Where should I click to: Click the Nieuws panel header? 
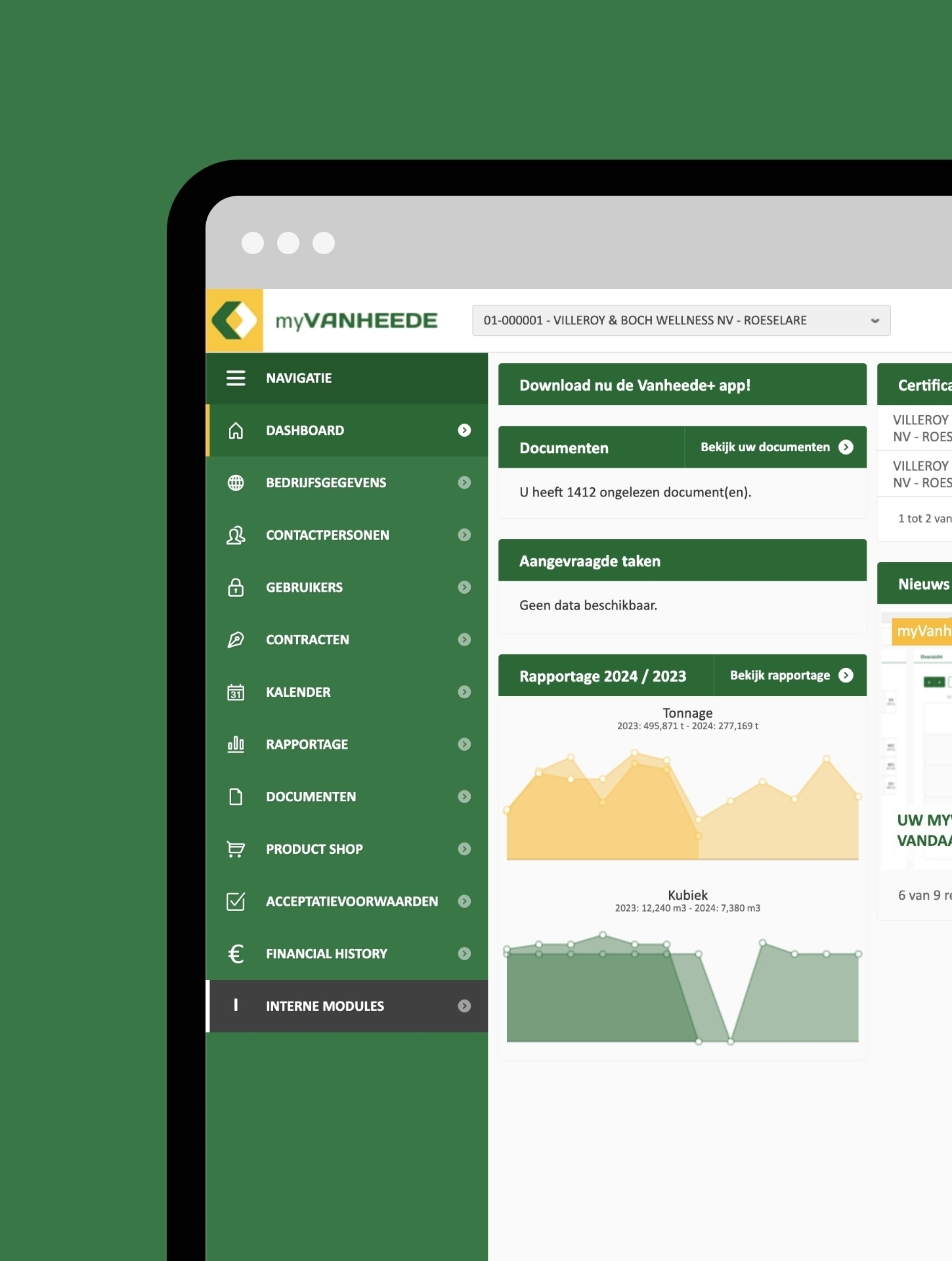915,584
